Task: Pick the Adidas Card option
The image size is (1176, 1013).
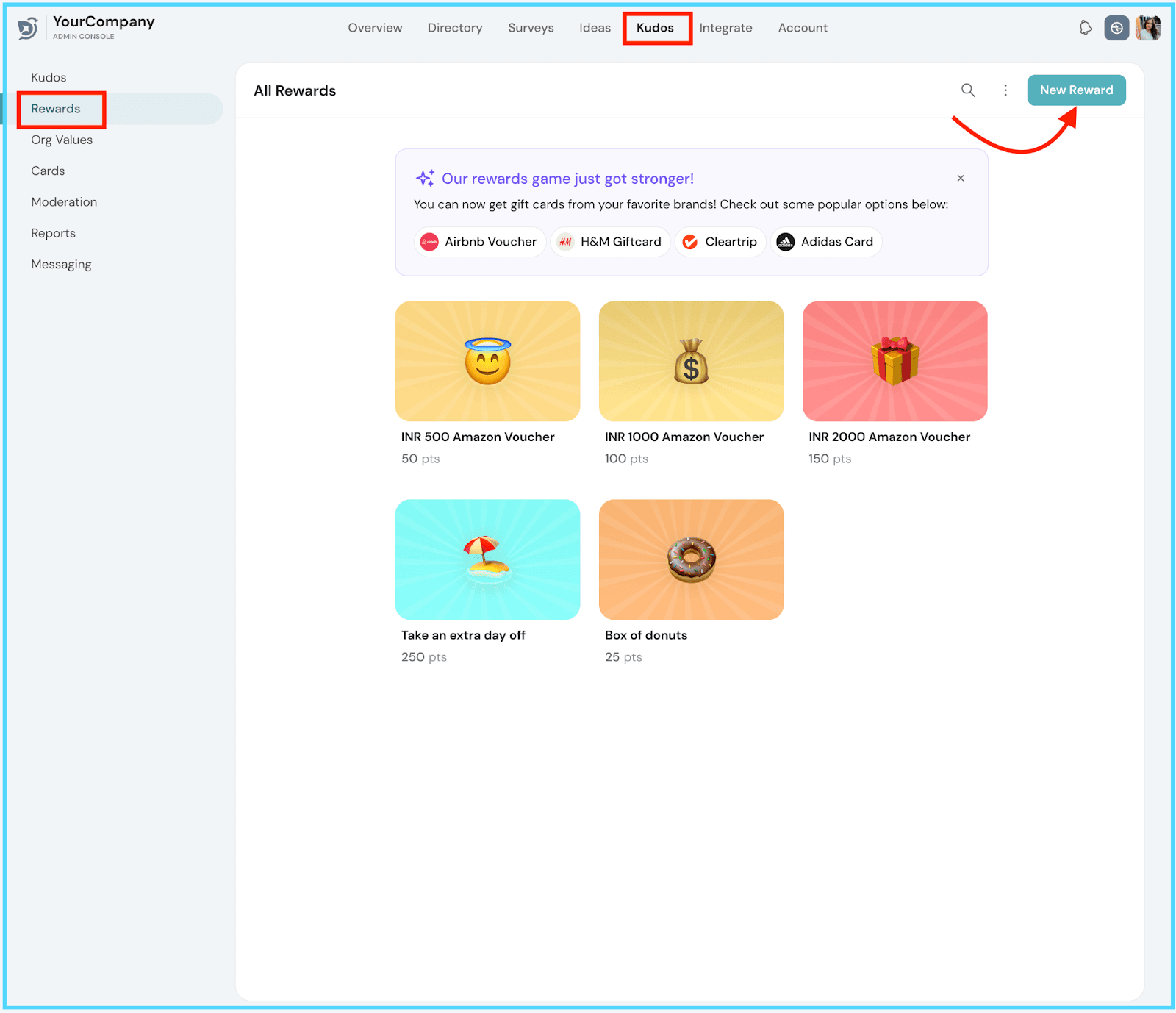Action: tap(826, 242)
